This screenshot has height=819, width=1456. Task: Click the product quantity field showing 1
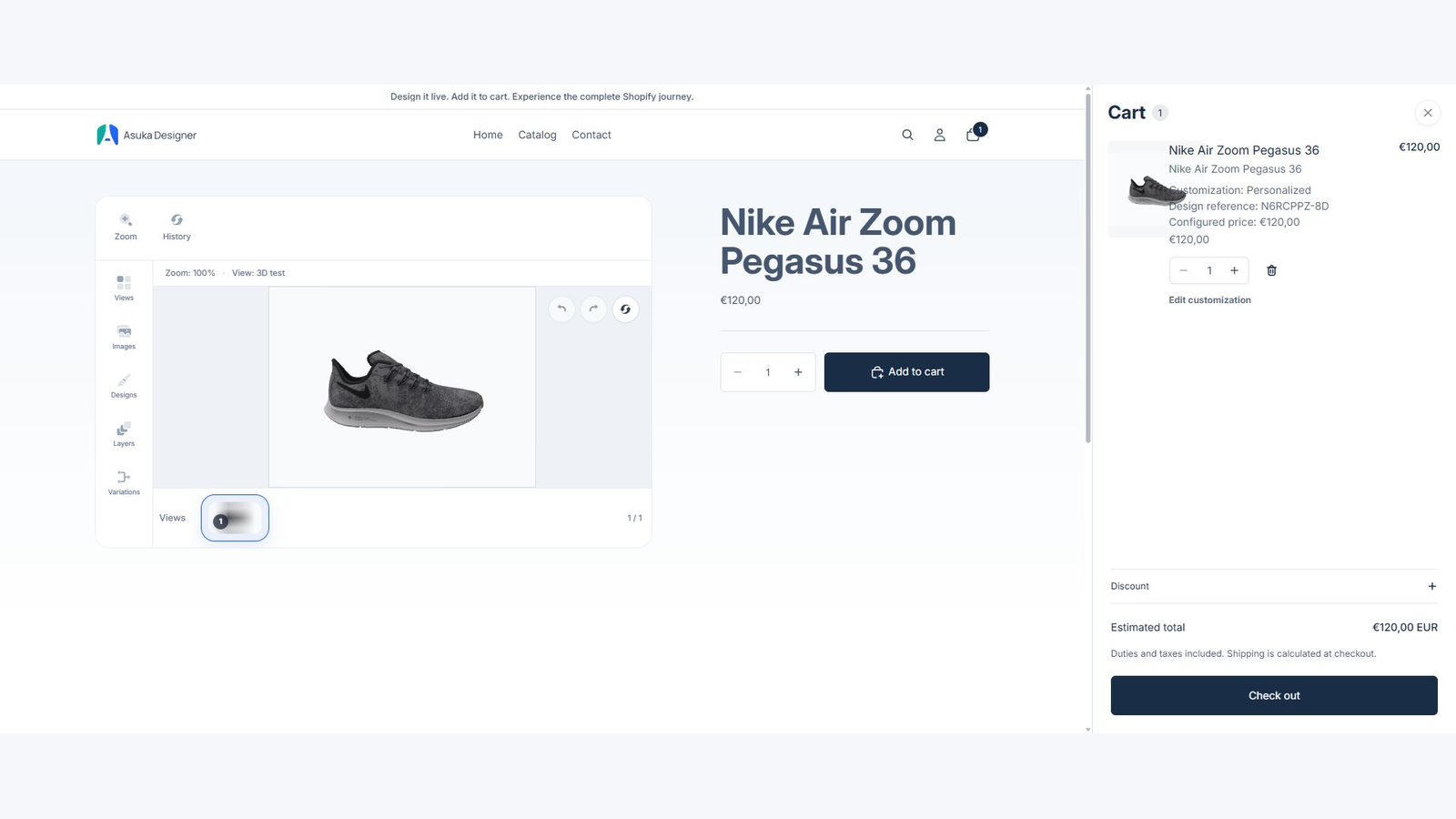click(x=768, y=372)
